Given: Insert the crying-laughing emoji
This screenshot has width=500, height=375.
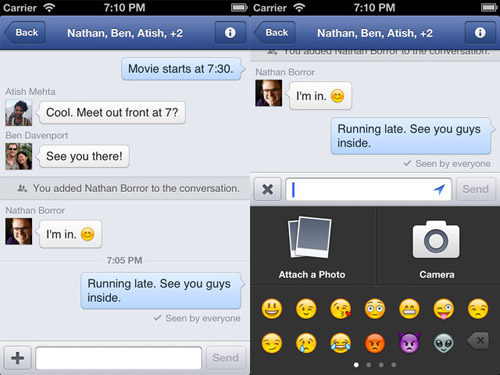Looking at the screenshot, I should pyautogui.click(x=340, y=343).
